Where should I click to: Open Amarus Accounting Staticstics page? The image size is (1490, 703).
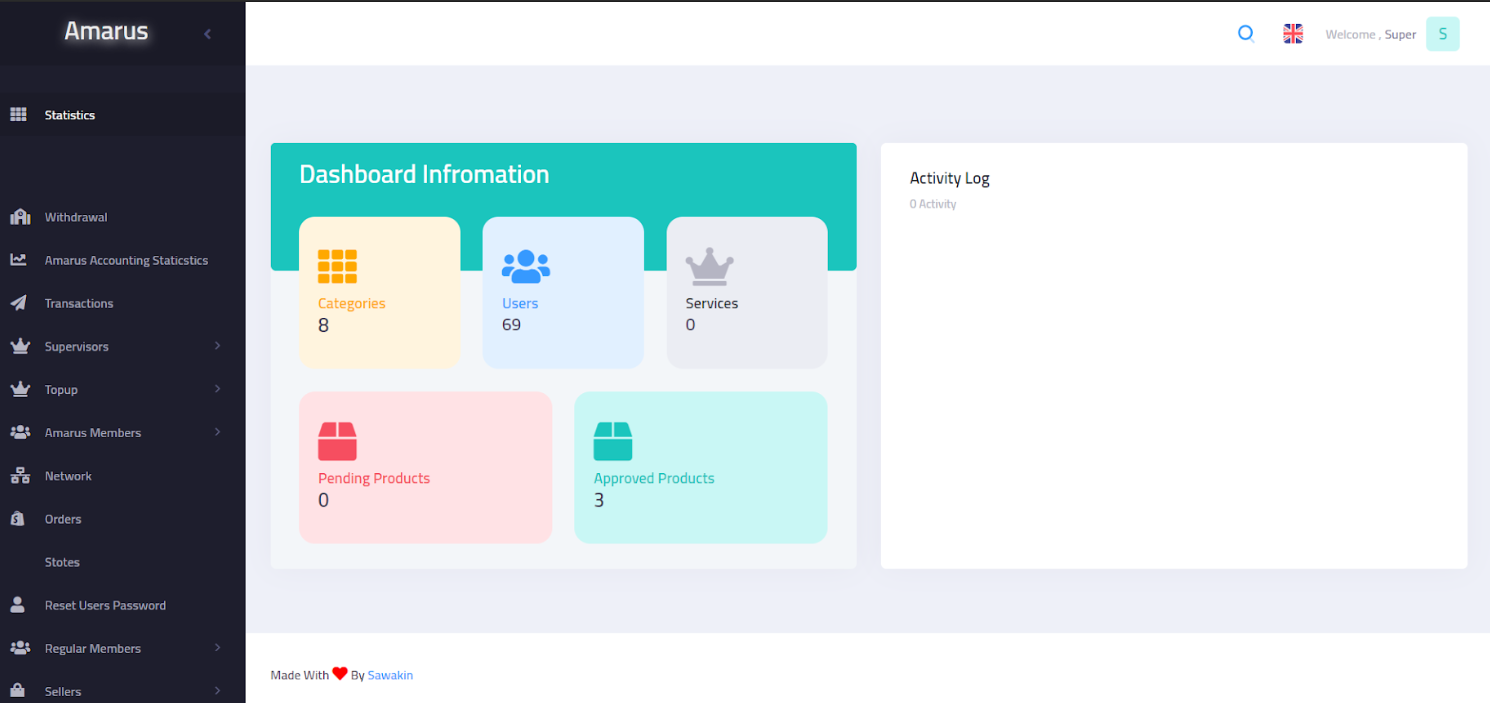[x=126, y=260]
